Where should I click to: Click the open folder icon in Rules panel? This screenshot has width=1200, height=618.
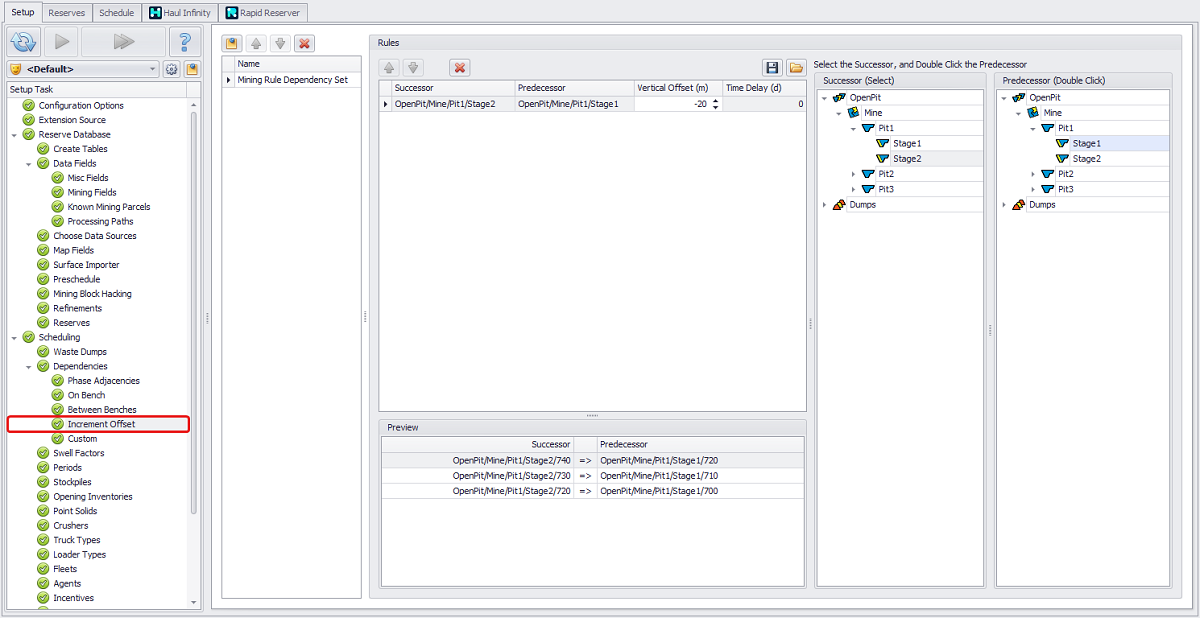point(795,68)
